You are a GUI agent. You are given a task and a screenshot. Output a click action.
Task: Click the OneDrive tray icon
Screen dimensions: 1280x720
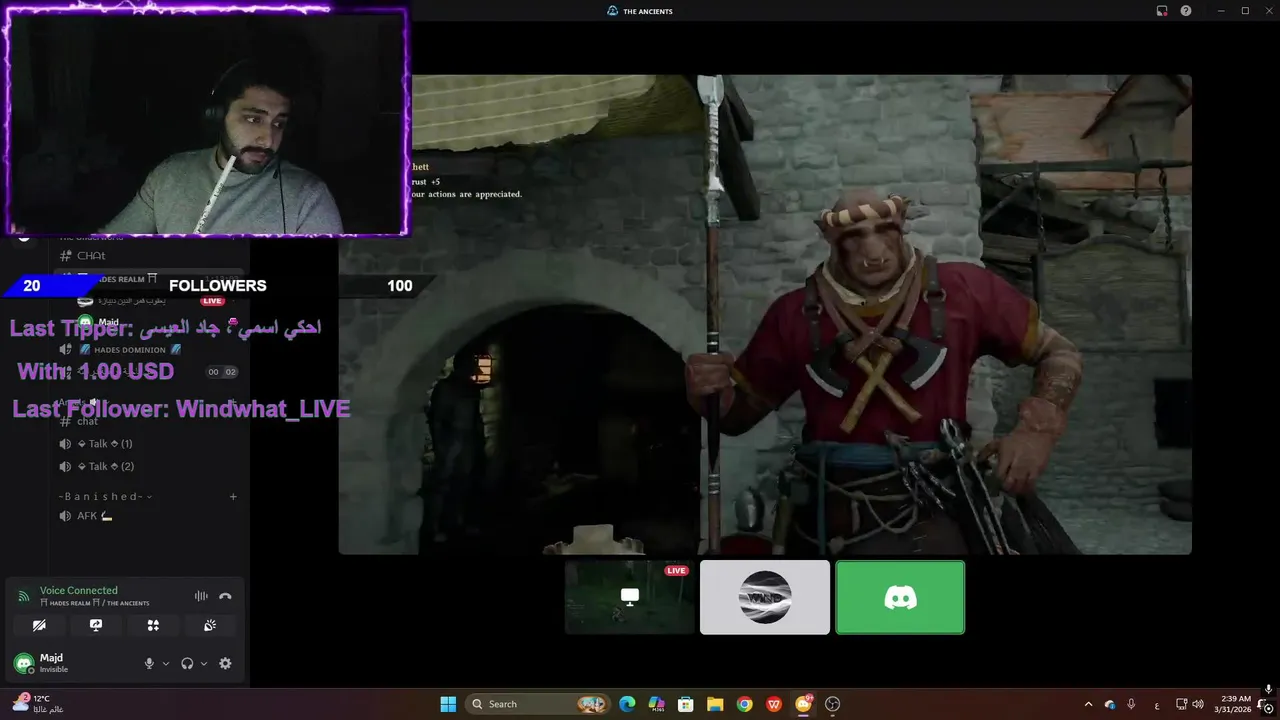pyautogui.click(x=1110, y=704)
